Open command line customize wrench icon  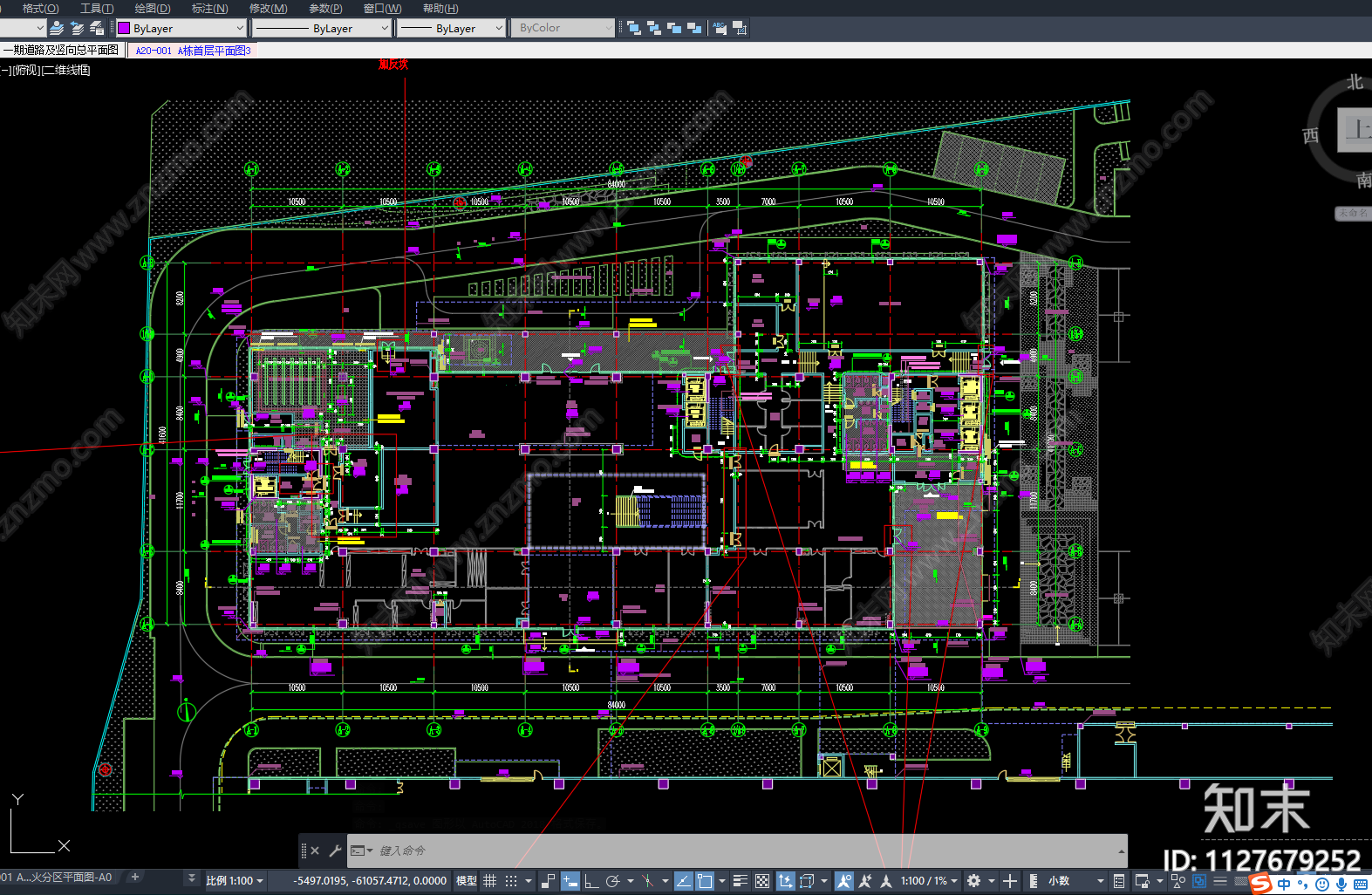[335, 851]
